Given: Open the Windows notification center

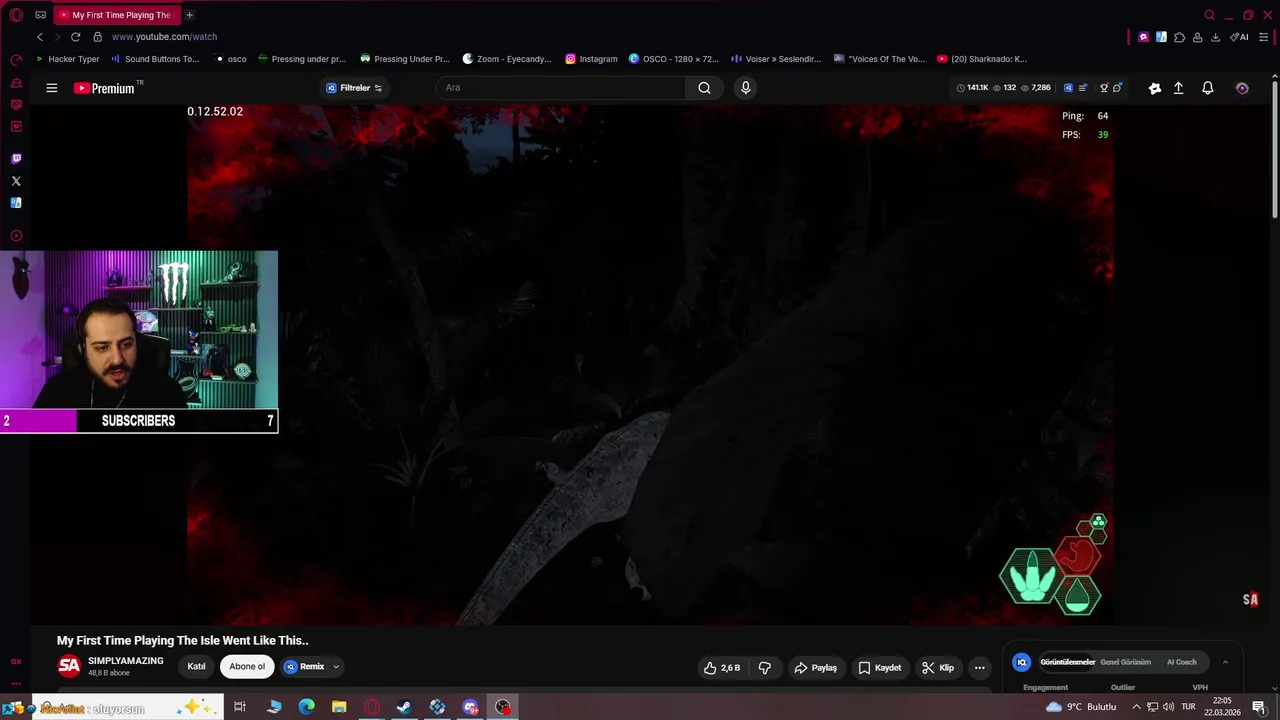Looking at the screenshot, I should coord(1259,707).
